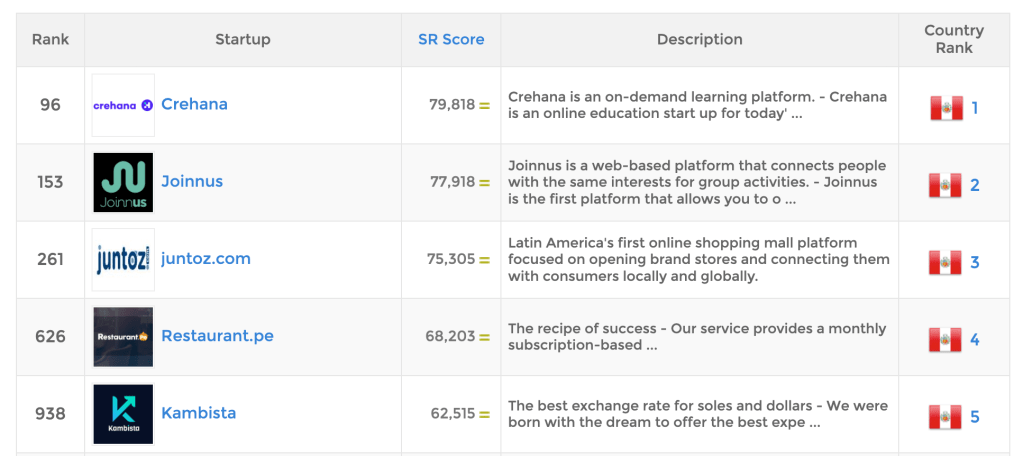
Task: Open the juntoz.com startup link
Action: (x=206, y=259)
